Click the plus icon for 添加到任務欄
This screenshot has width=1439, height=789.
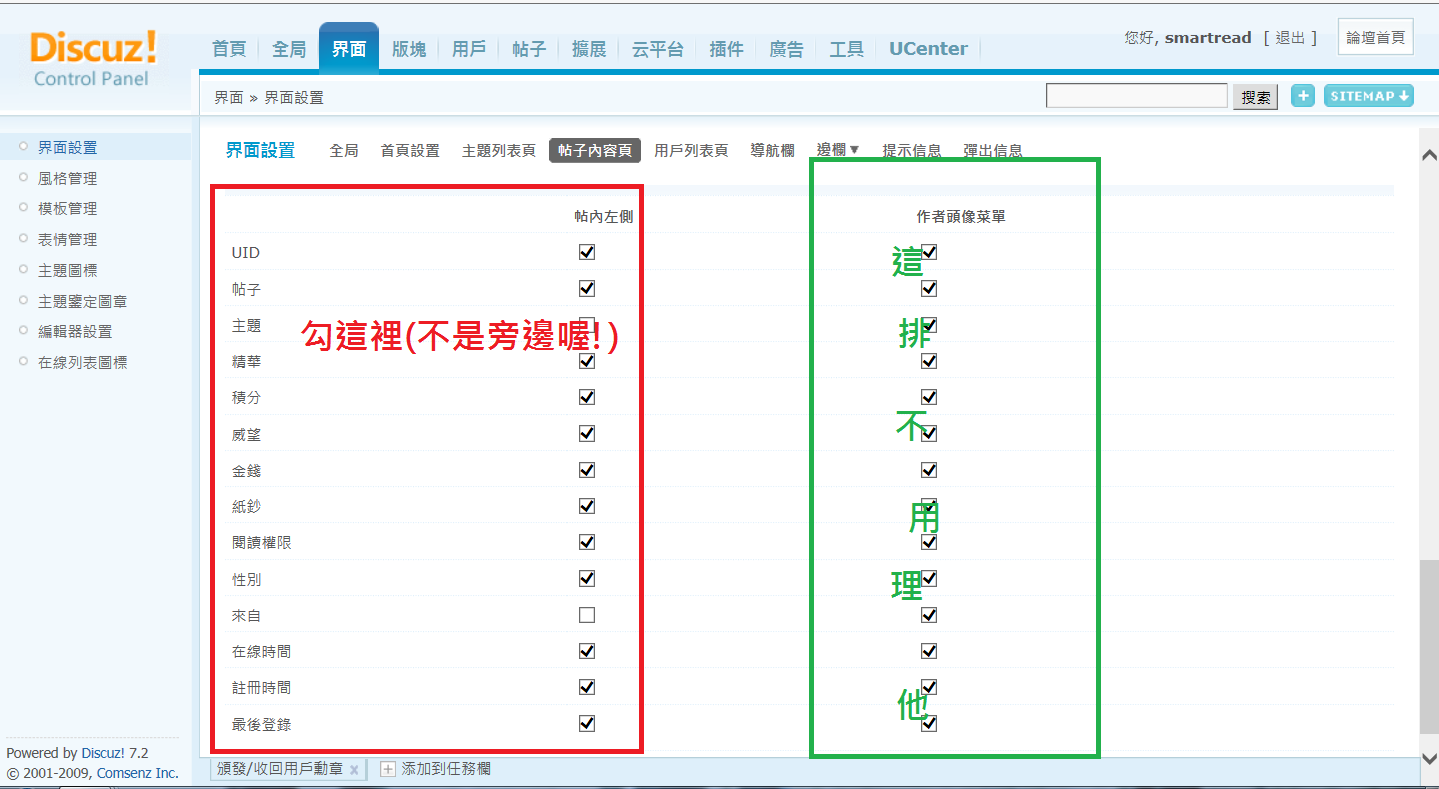click(x=388, y=769)
